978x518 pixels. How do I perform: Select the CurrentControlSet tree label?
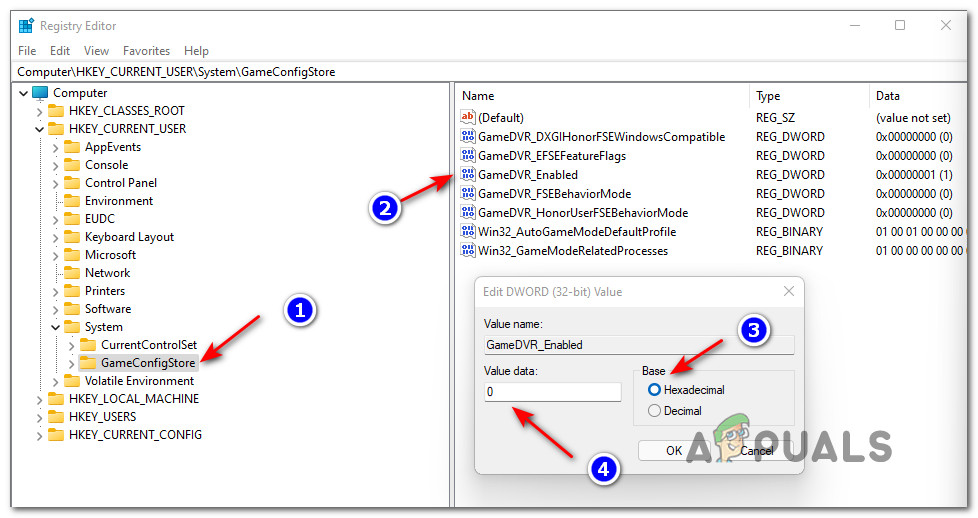tap(149, 345)
